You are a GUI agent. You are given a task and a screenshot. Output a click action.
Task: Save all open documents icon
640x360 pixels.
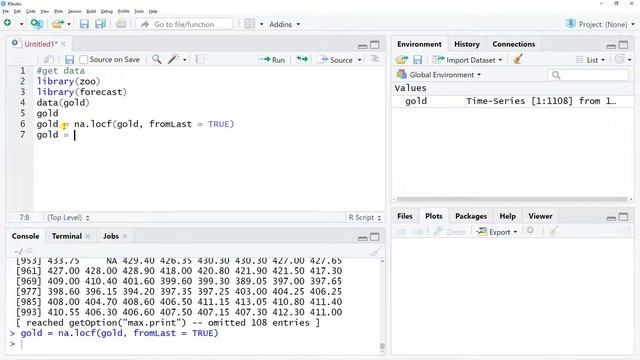(x=100, y=24)
